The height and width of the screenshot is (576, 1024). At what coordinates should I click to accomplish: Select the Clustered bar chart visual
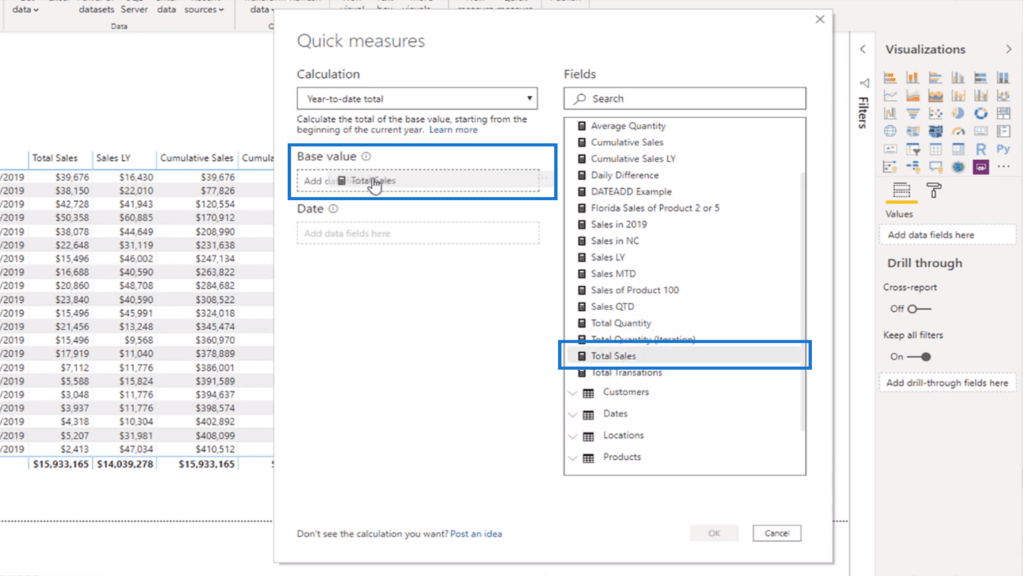[x=935, y=78]
